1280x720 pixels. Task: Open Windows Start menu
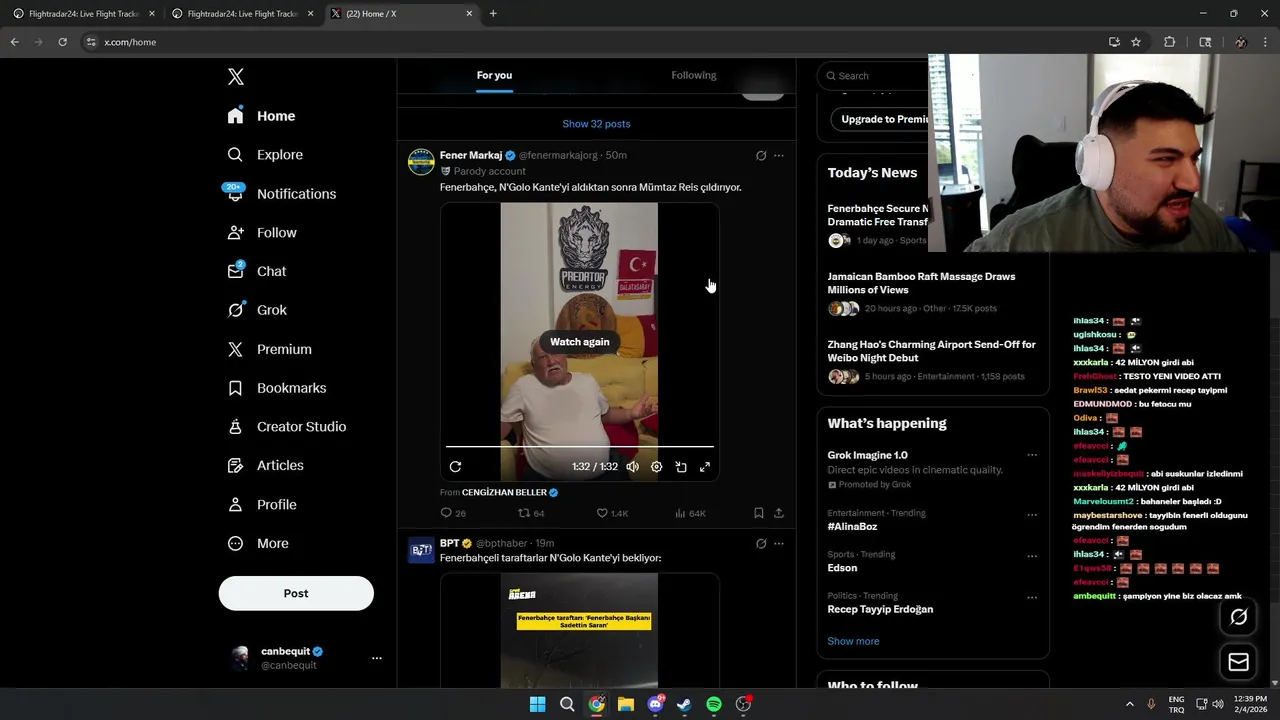pyautogui.click(x=537, y=704)
